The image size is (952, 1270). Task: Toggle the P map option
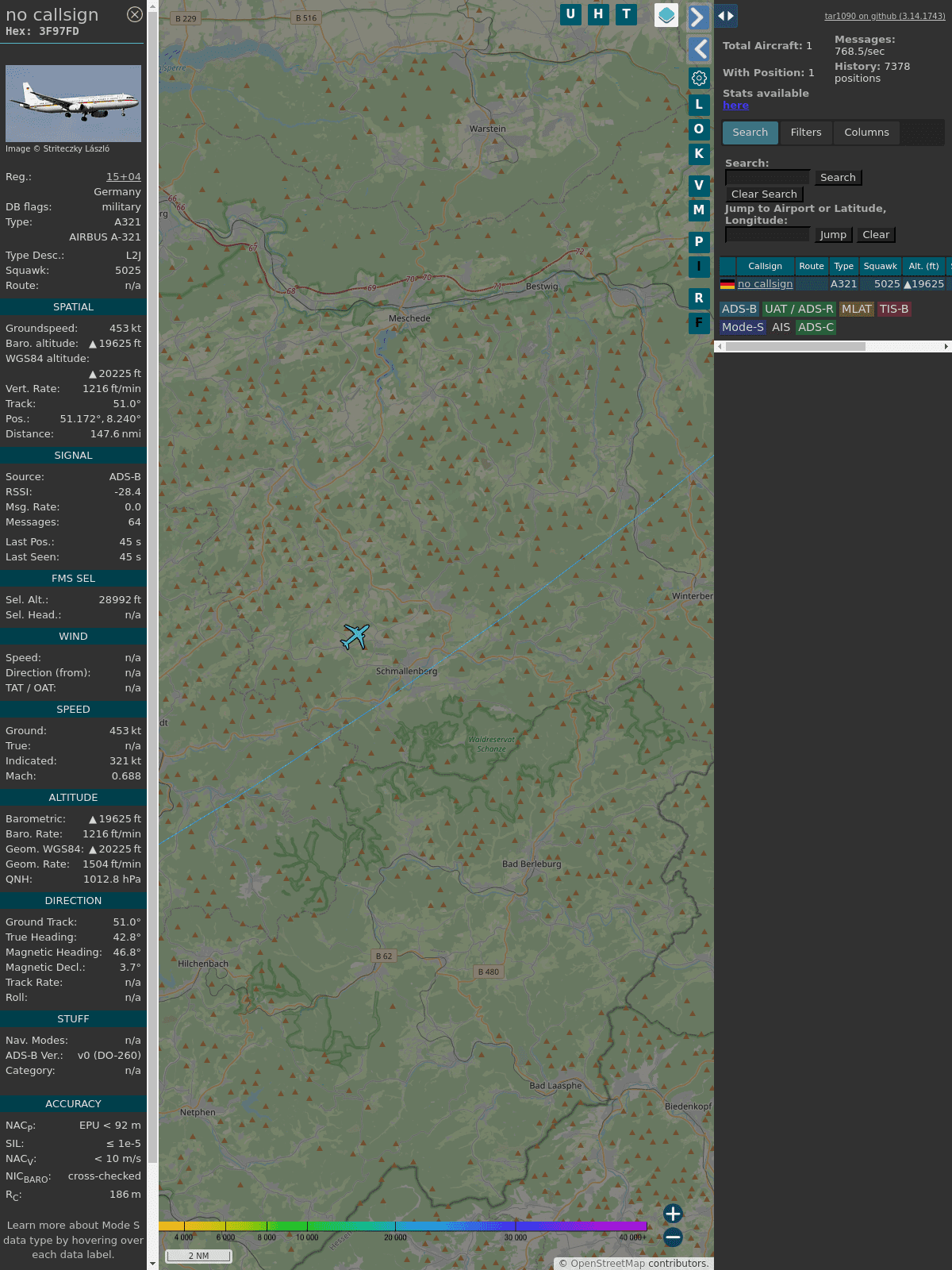coord(699,241)
